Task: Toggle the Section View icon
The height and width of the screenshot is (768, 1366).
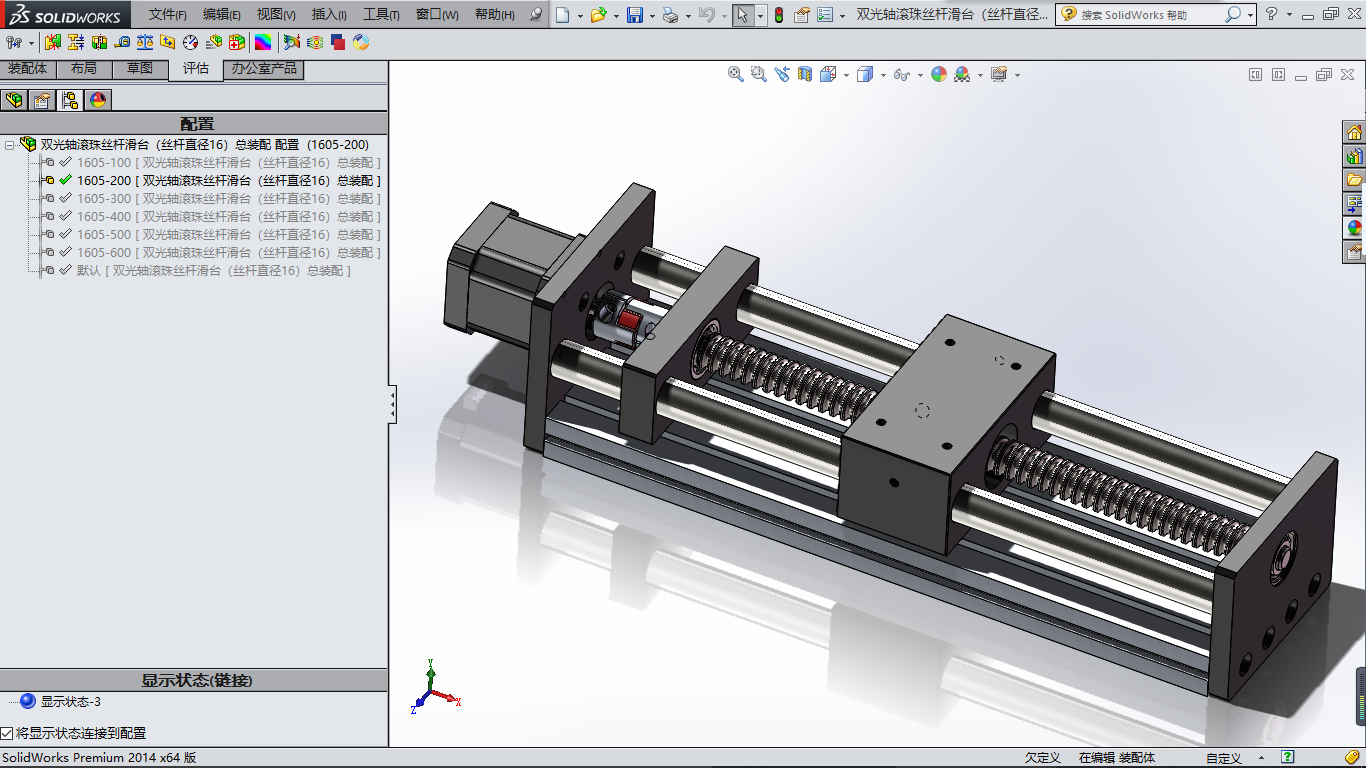Action: click(805, 74)
